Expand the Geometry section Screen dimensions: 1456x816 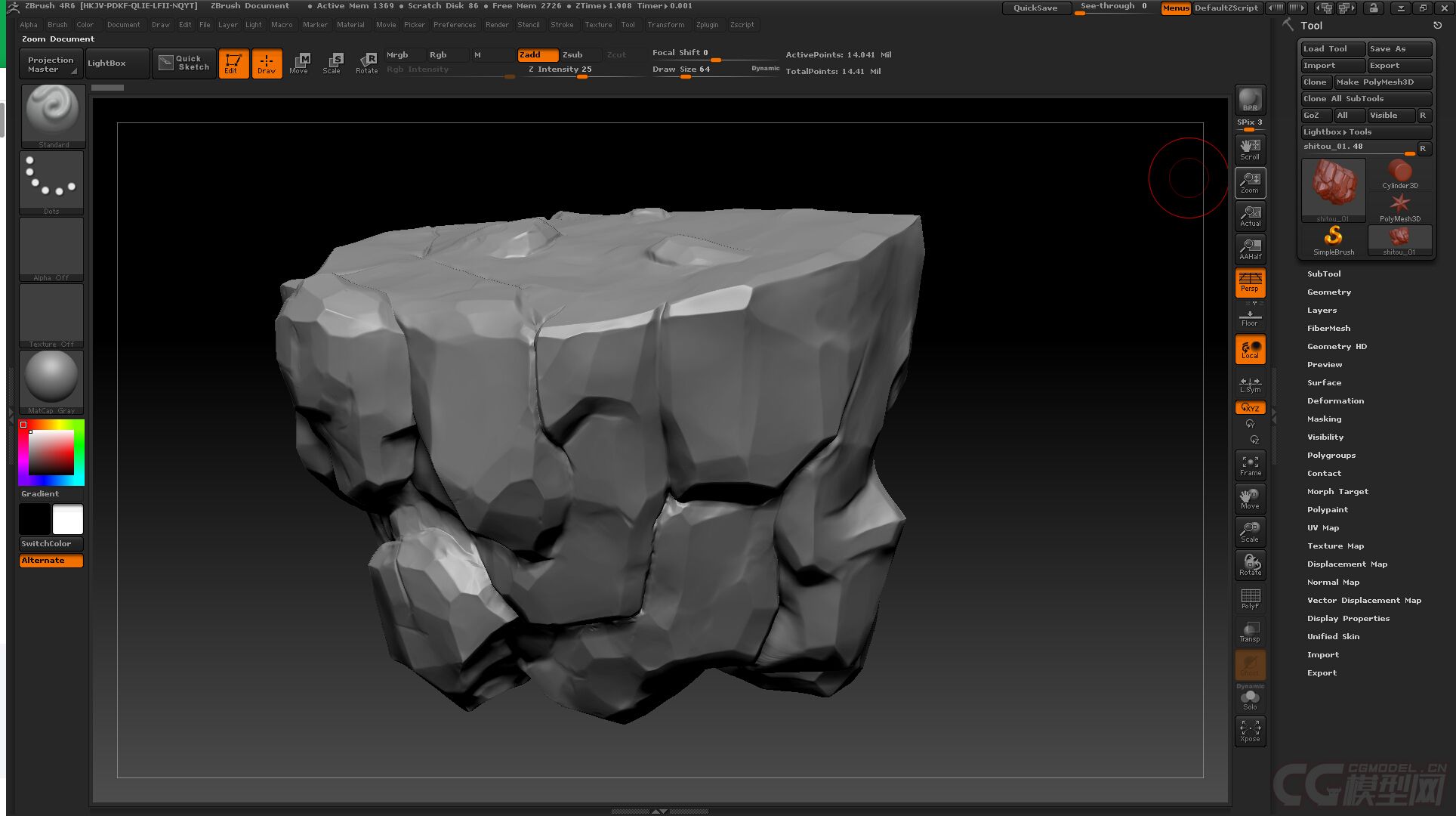click(1328, 292)
